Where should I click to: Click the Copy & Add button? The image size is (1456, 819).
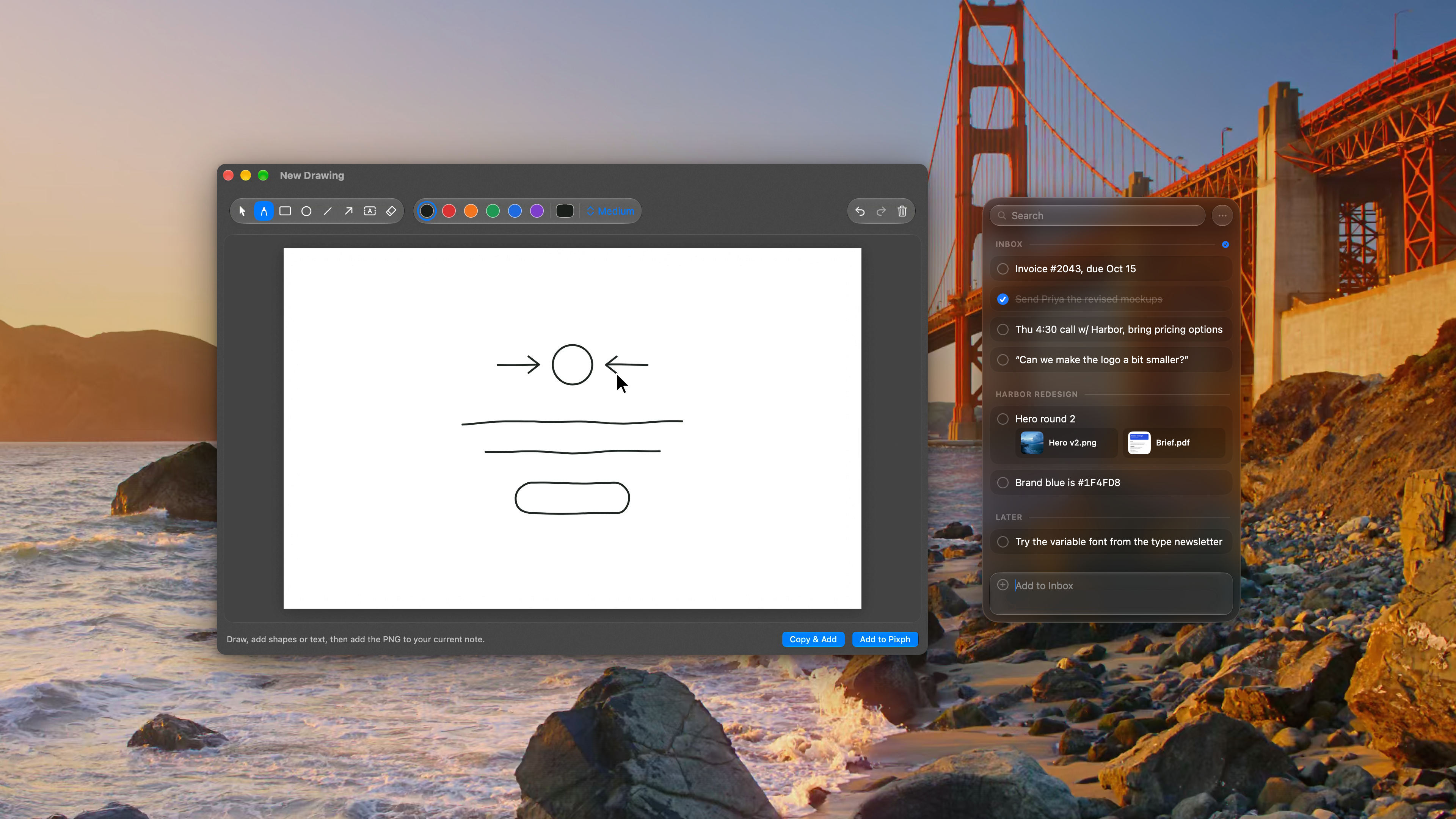813,639
